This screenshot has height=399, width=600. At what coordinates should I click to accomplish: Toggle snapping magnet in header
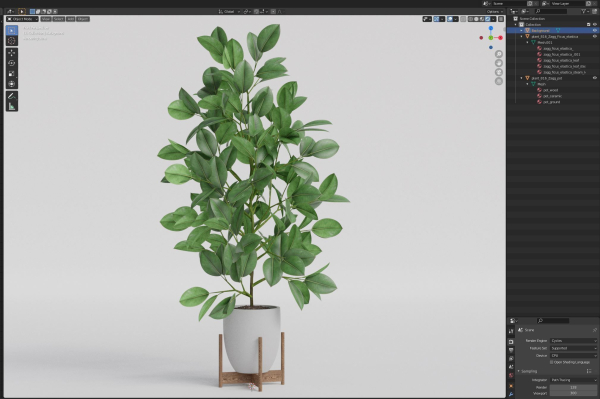point(256,11)
